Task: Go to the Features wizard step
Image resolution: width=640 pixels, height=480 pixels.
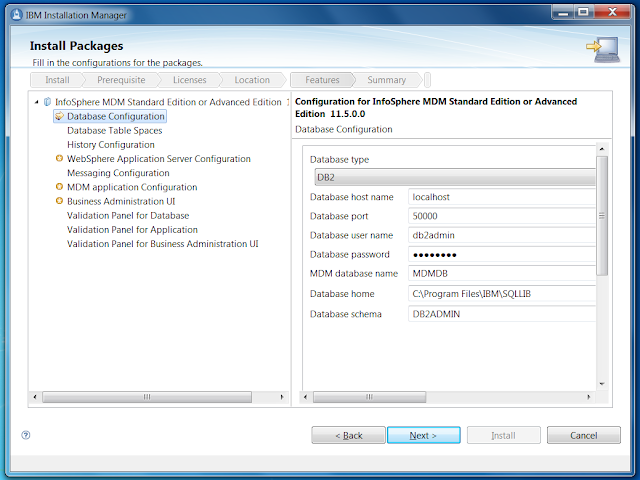Action: (322, 80)
